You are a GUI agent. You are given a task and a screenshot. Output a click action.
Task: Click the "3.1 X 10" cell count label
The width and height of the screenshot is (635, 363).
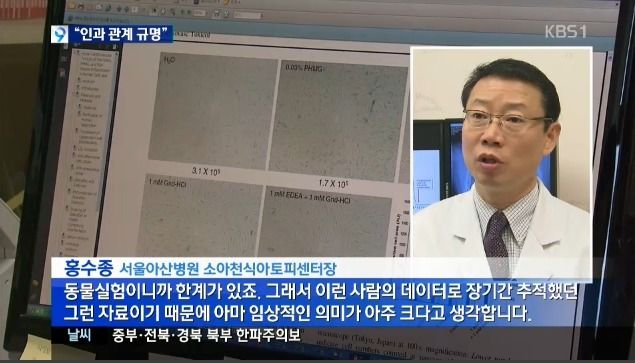(206, 171)
